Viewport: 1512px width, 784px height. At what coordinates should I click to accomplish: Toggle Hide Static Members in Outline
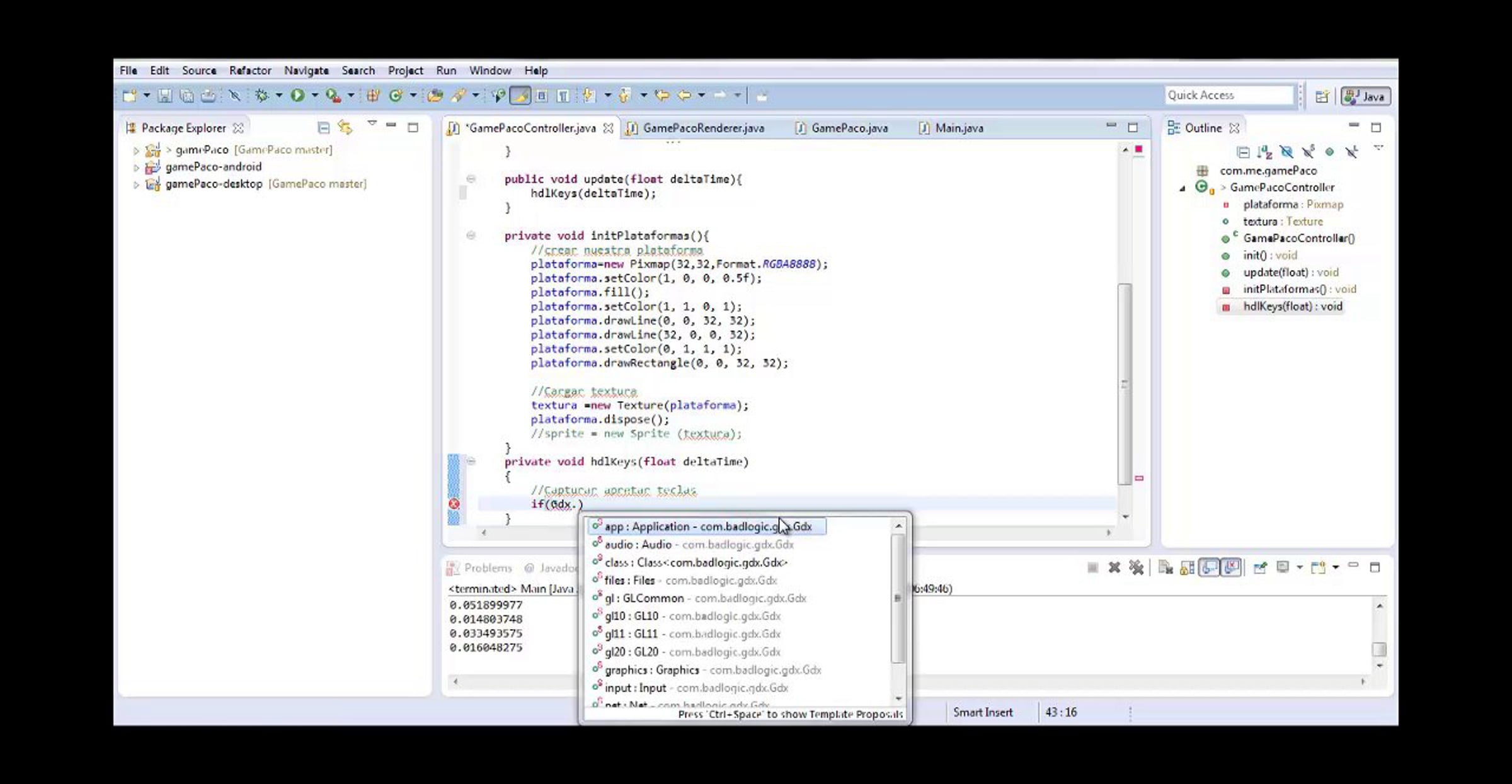pos(1309,152)
